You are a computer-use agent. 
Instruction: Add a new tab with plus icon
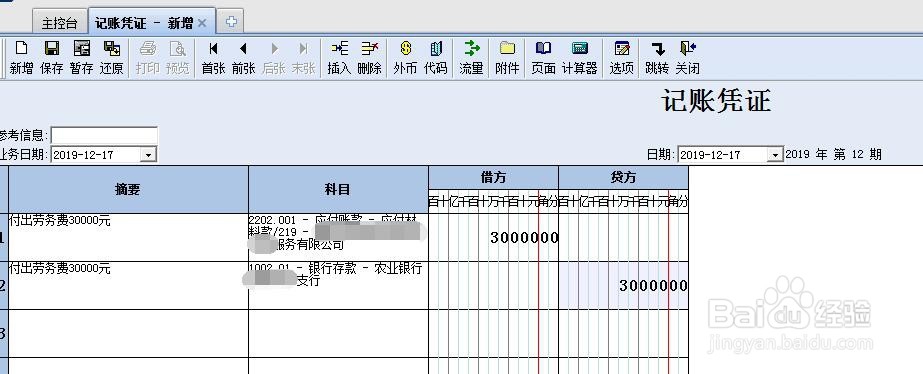(231, 22)
